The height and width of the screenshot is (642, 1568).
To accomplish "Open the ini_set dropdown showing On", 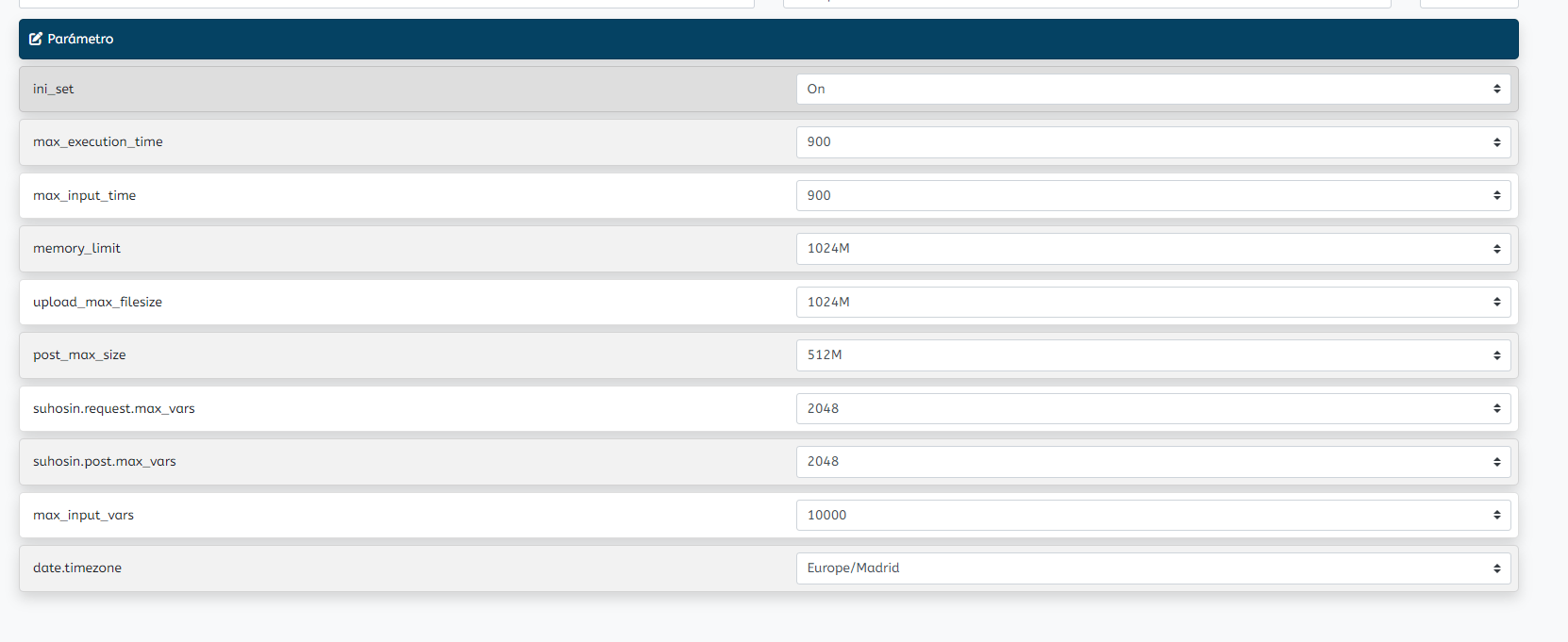I will coord(1153,90).
